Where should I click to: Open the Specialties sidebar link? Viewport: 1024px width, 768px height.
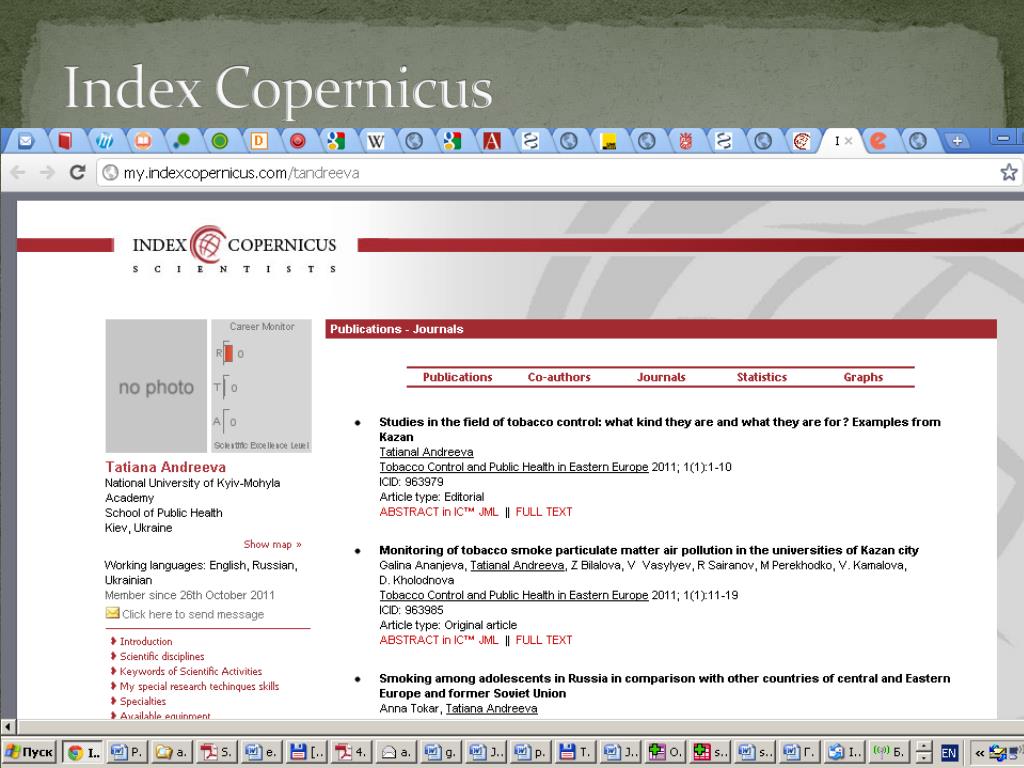pos(142,701)
